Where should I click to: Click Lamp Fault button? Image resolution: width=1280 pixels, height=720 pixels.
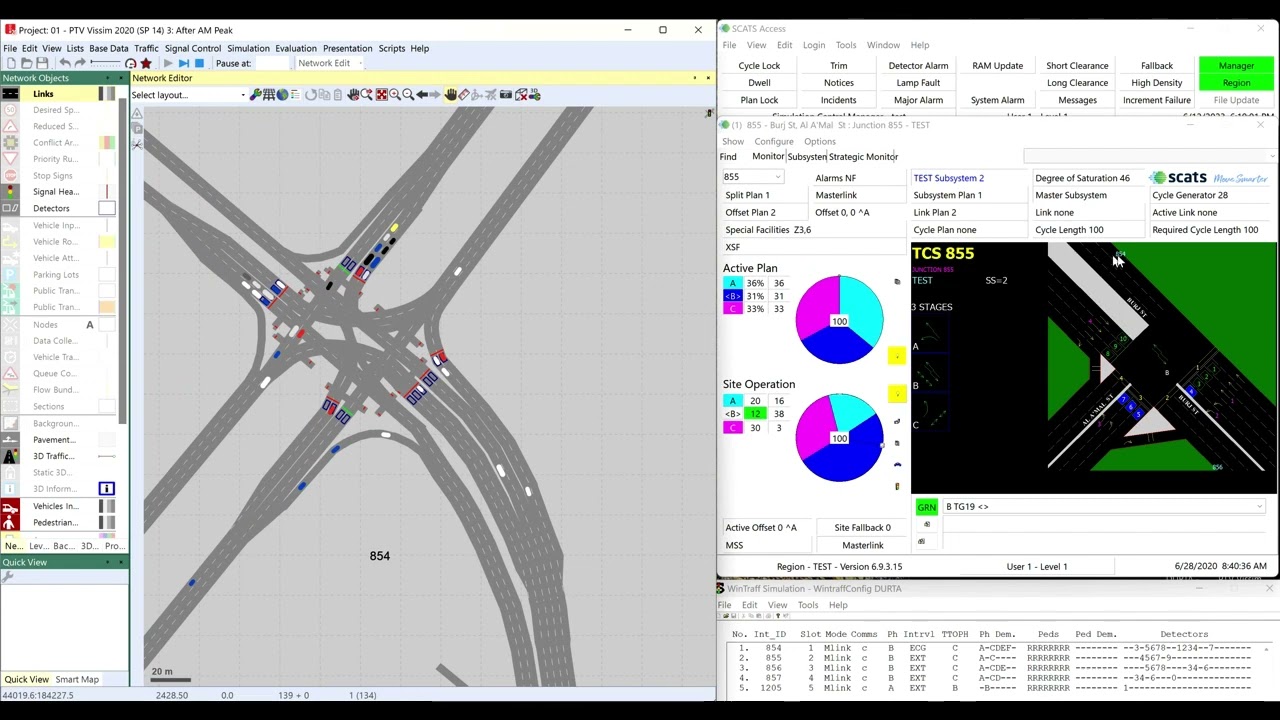click(918, 83)
